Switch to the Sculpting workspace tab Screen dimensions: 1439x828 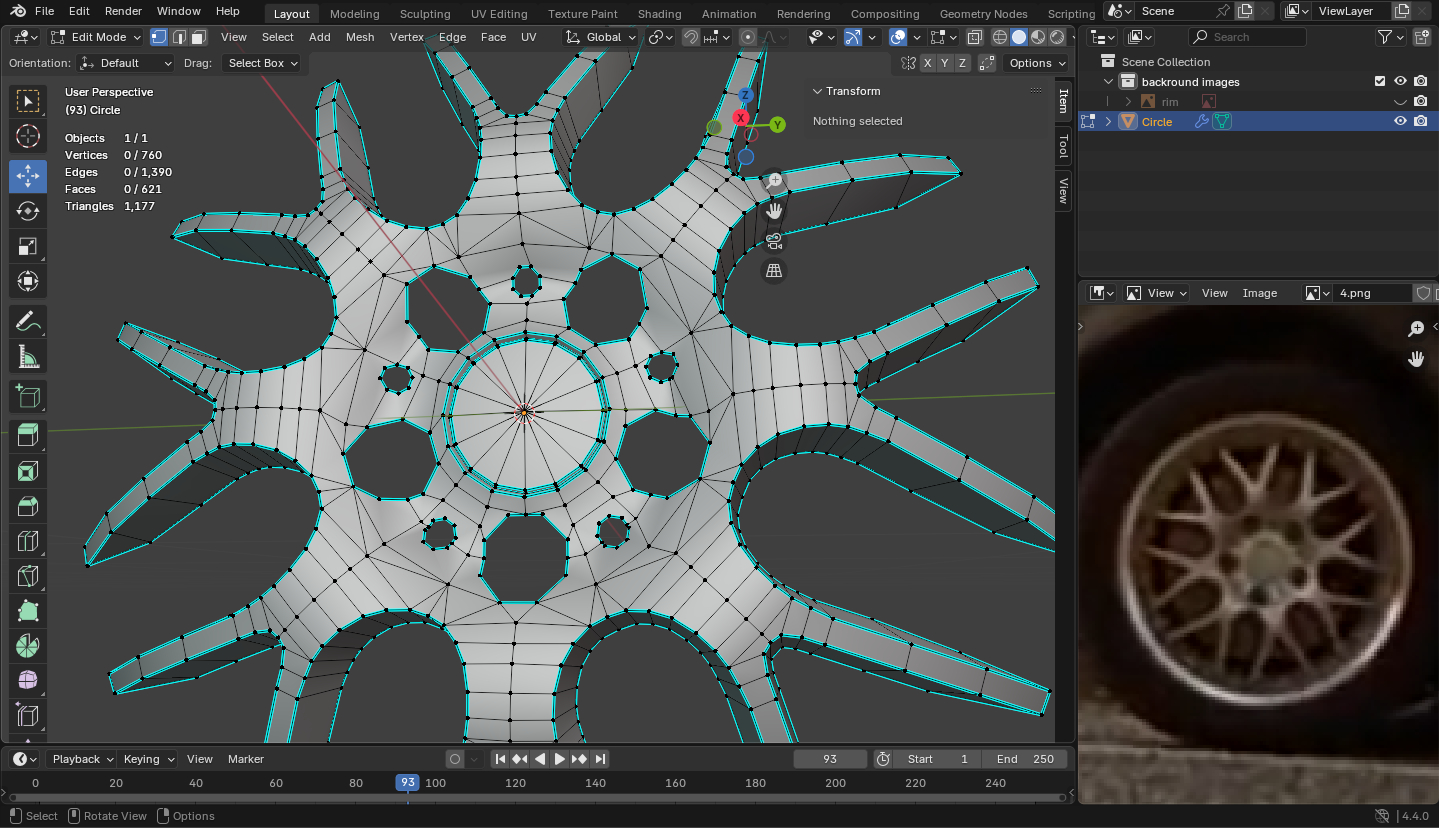point(425,14)
